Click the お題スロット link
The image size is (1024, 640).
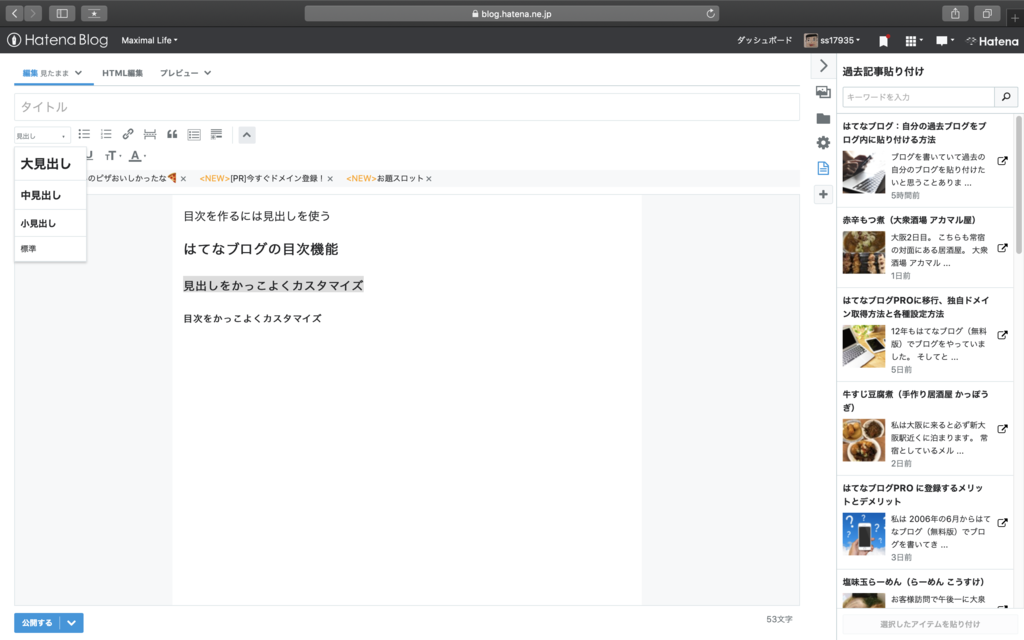pyautogui.click(x=400, y=178)
